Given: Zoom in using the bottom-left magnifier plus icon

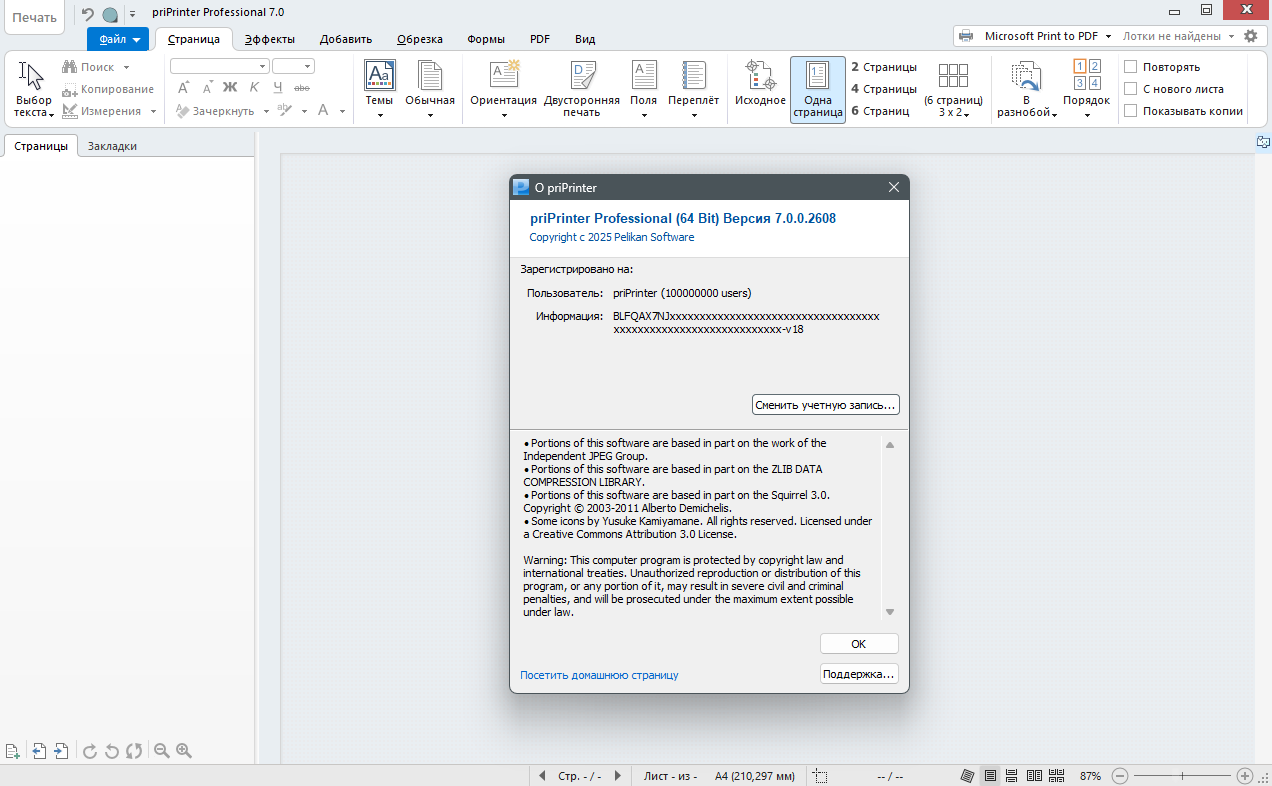Looking at the screenshot, I should coord(184,751).
